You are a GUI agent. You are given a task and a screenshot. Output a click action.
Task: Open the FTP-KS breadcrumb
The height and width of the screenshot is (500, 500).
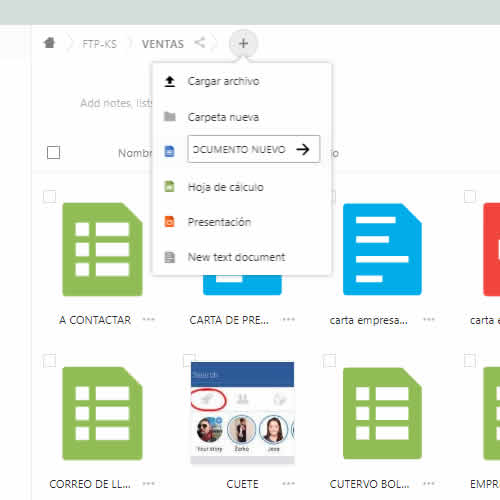[99, 44]
